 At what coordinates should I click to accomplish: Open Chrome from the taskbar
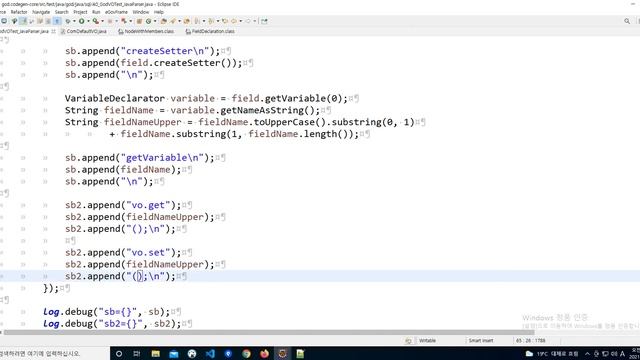[246, 353]
